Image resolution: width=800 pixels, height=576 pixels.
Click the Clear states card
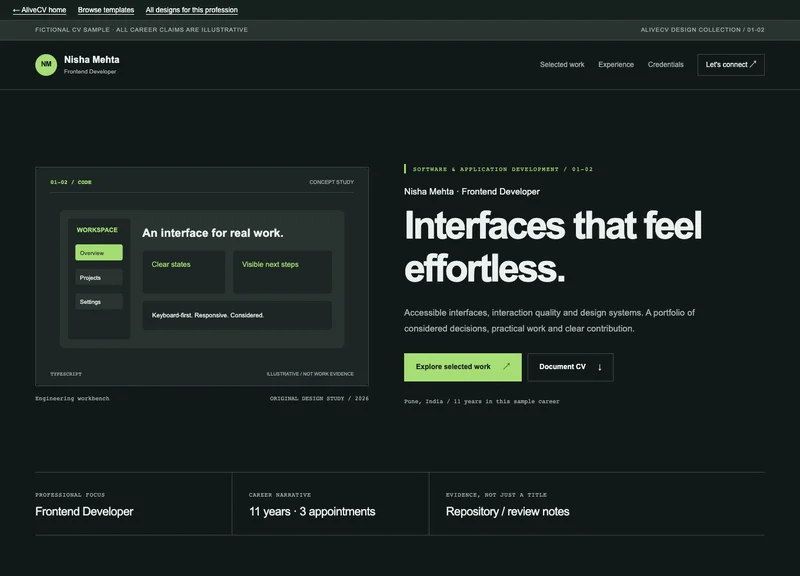pyautogui.click(x=184, y=272)
